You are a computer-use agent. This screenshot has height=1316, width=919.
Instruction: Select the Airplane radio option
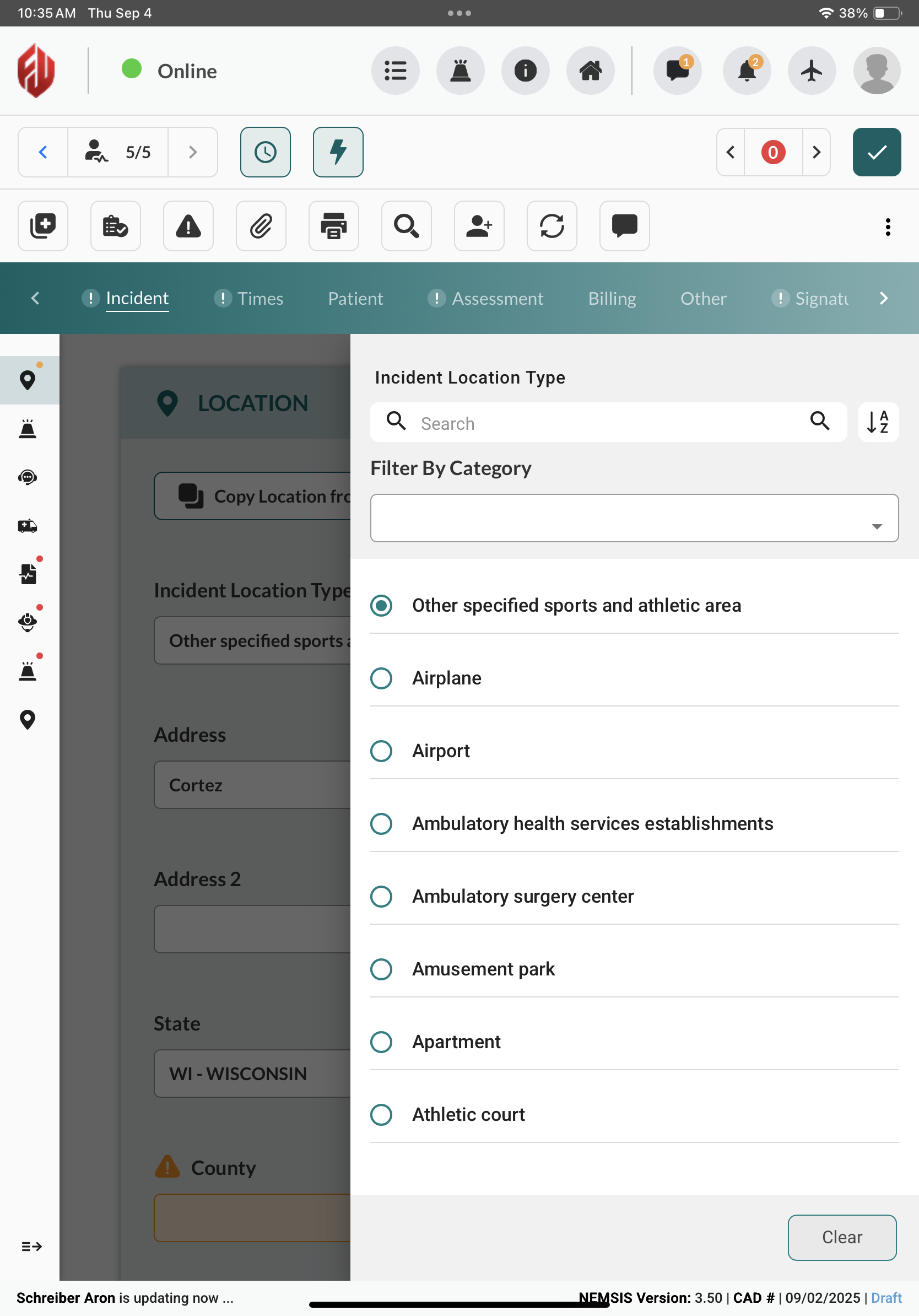tap(381, 678)
